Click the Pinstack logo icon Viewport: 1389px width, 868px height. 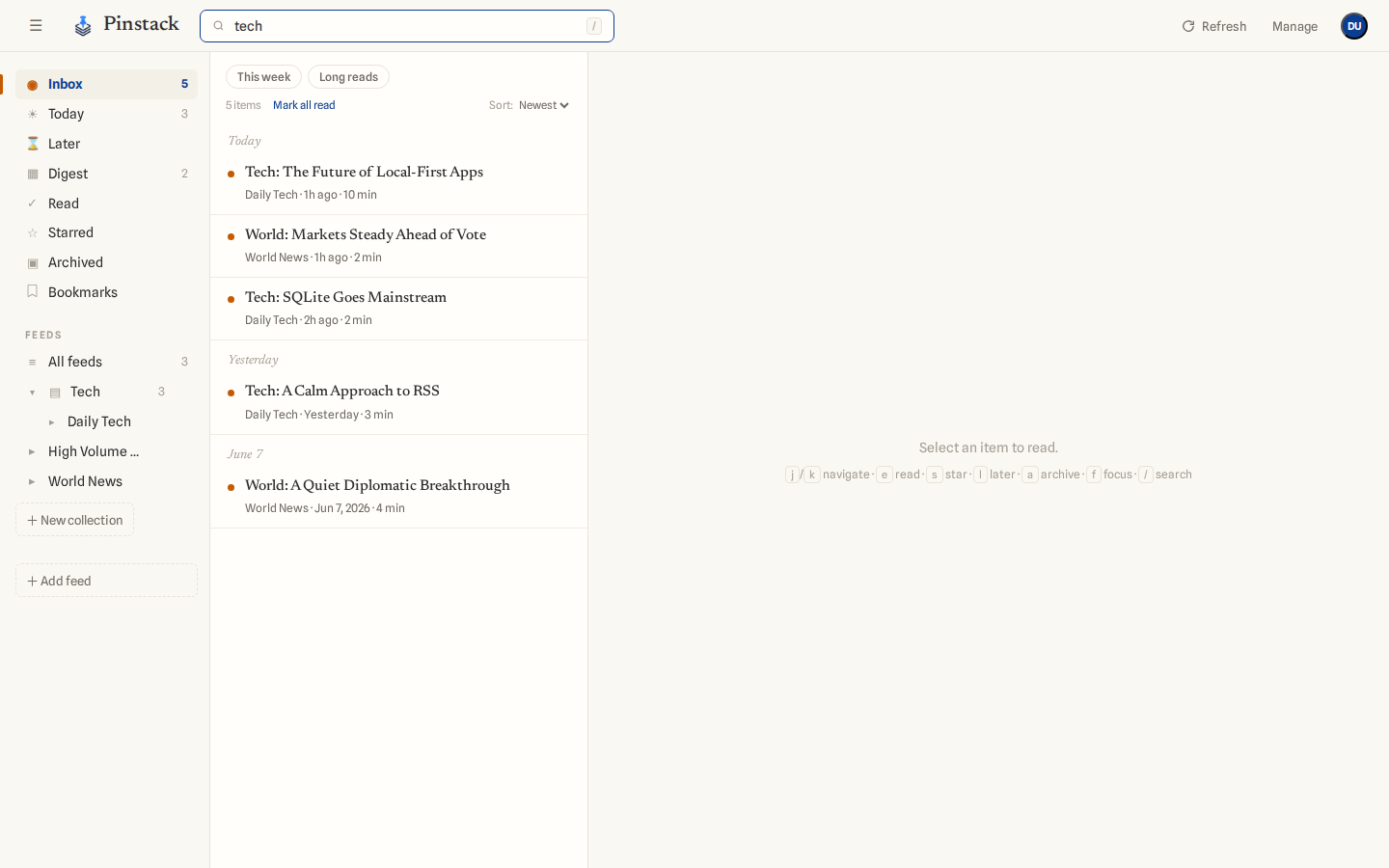pyautogui.click(x=83, y=26)
